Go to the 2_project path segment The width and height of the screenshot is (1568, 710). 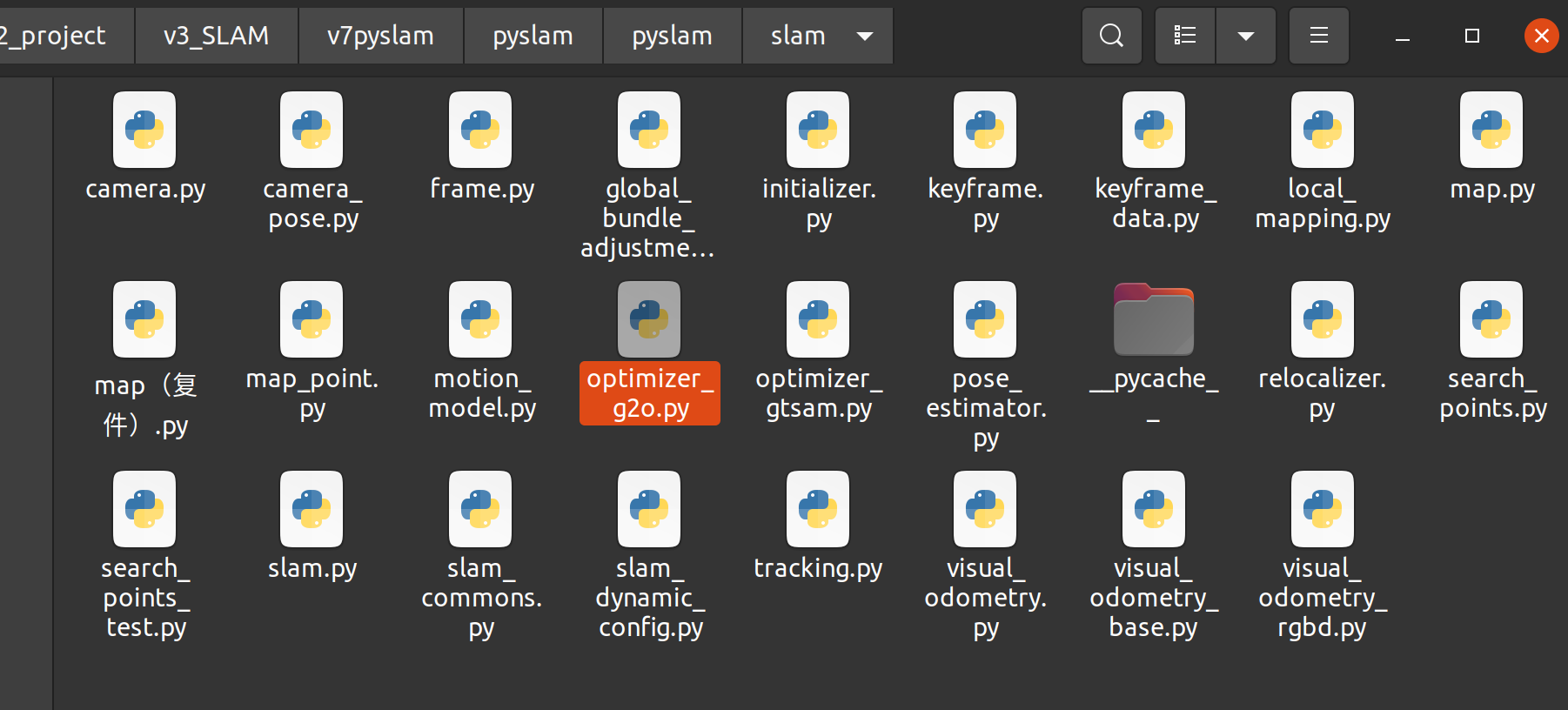point(66,36)
